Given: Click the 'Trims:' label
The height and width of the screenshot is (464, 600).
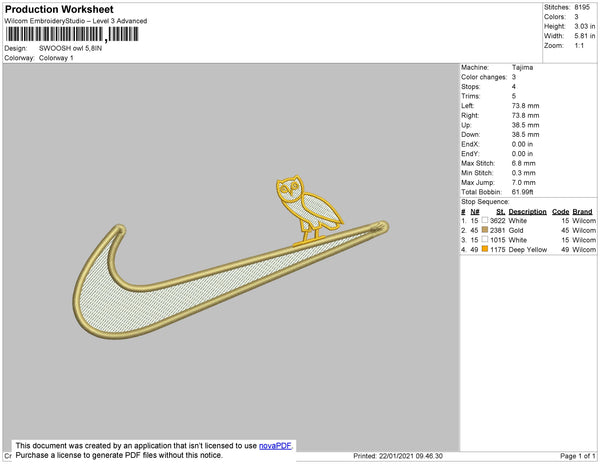Looking at the screenshot, I should pos(471,96).
